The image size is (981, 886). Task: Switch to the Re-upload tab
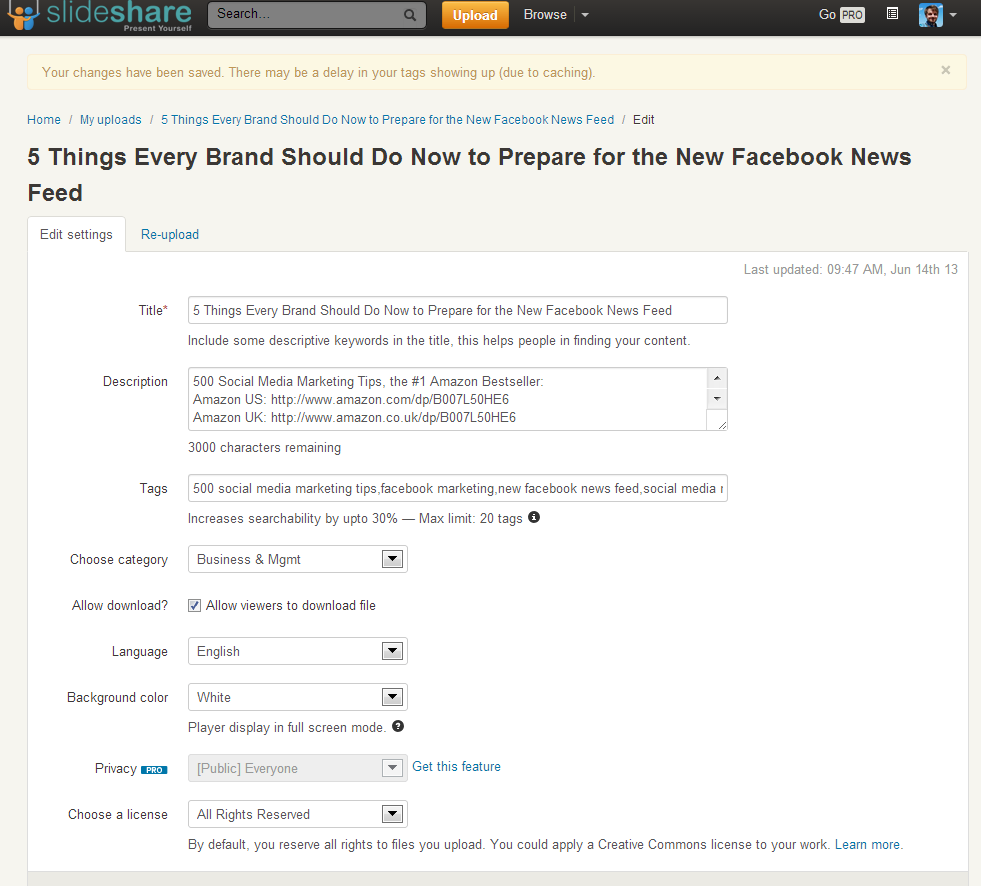(170, 234)
